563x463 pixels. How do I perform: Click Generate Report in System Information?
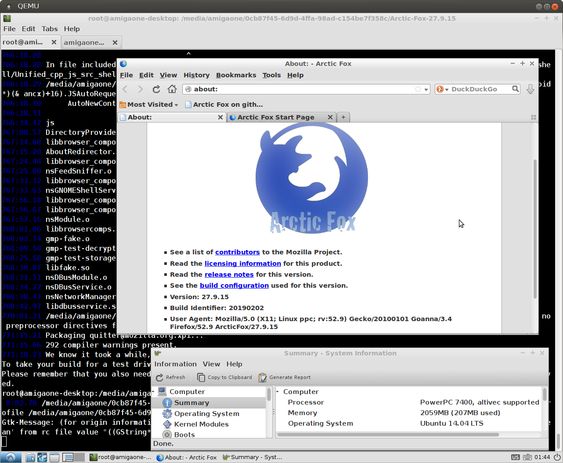tap(285, 378)
